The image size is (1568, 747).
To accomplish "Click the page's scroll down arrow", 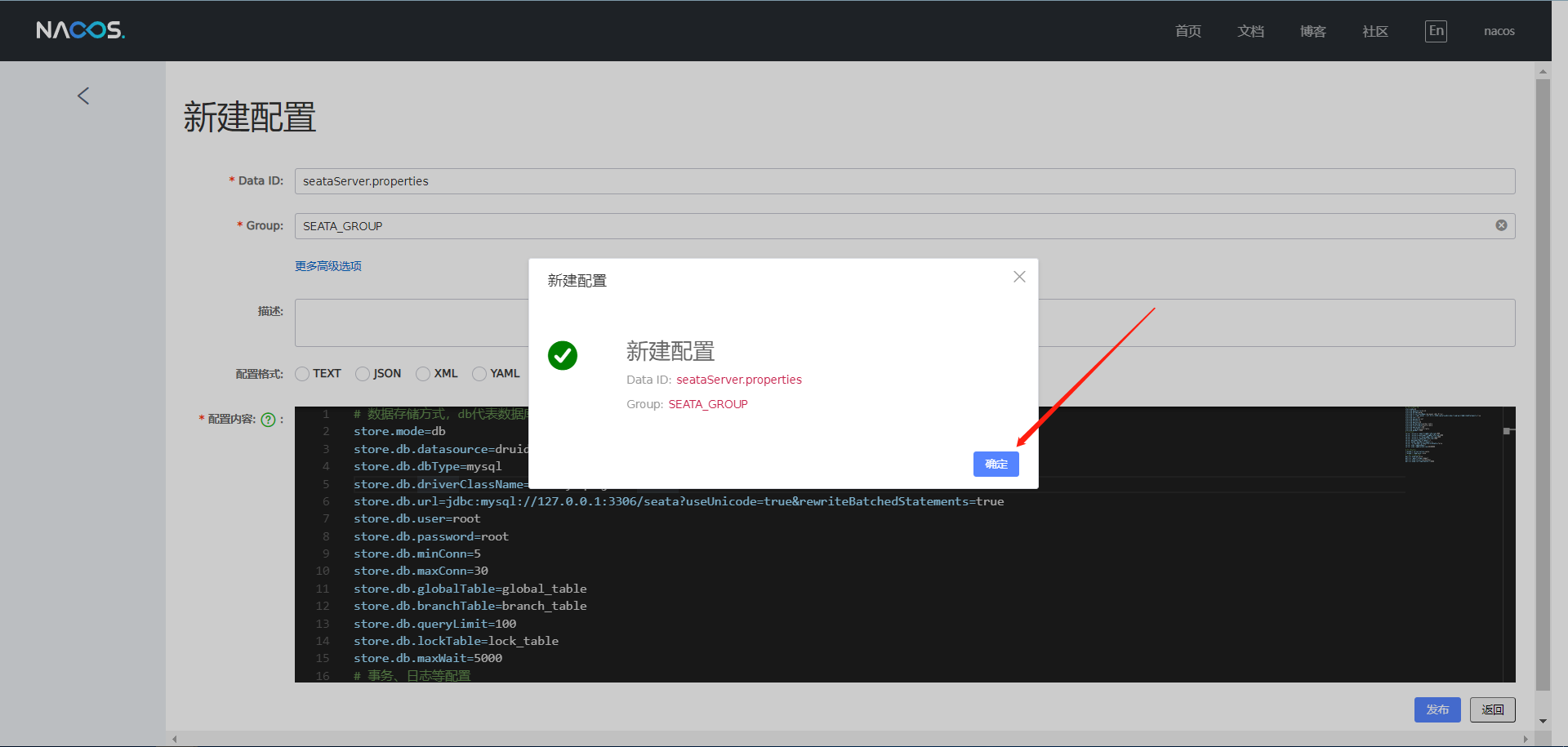I will 1543,721.
